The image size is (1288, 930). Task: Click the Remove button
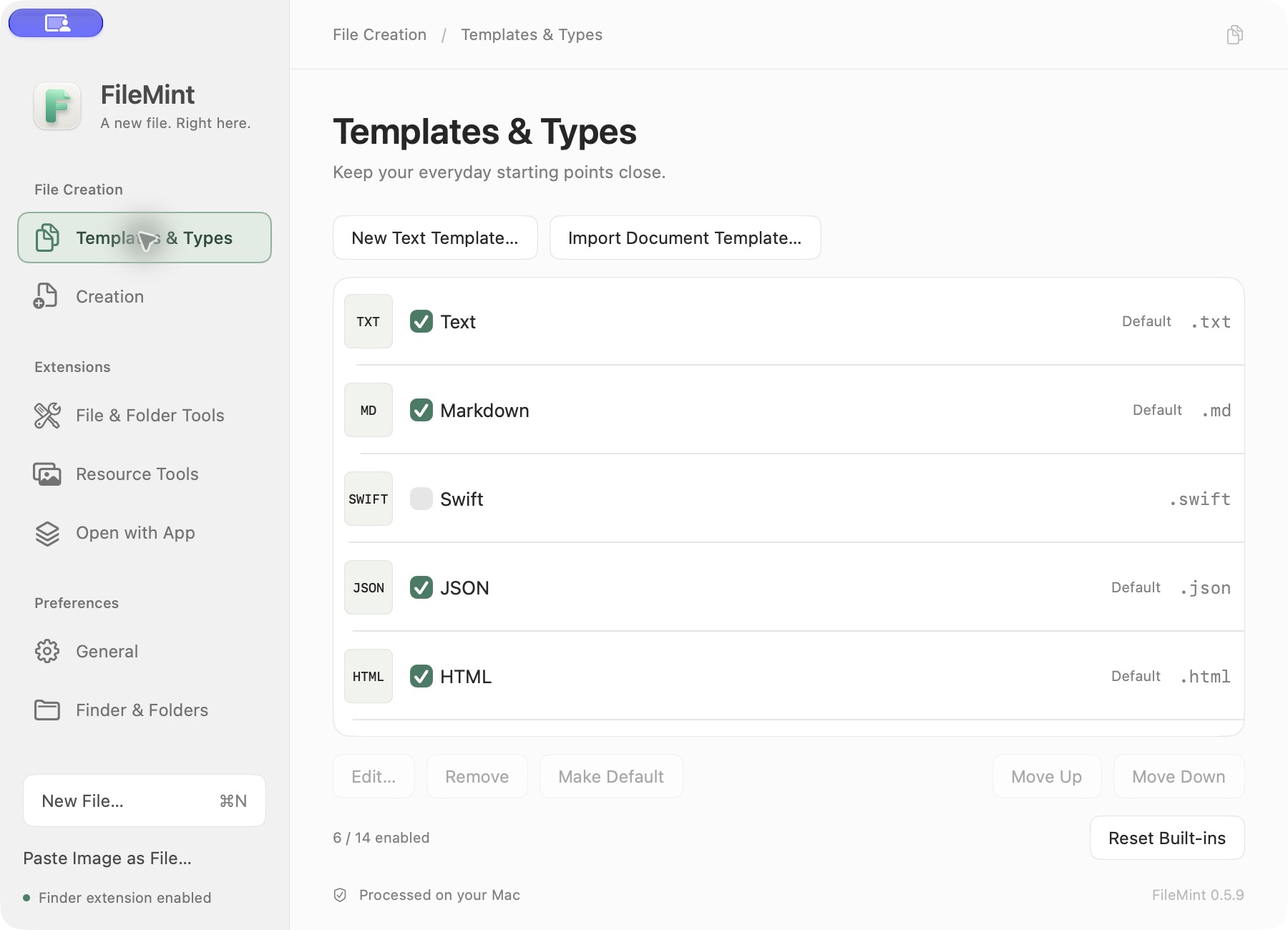pyautogui.click(x=477, y=776)
